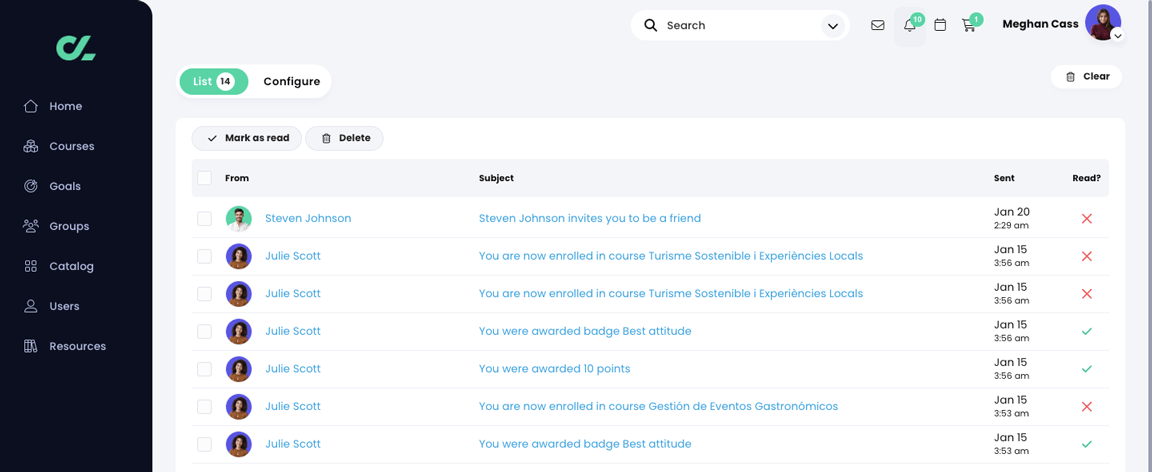1152x472 pixels.
Task: Check the Gestión de Eventos Gastronómicos row checkbox
Action: coord(204,407)
